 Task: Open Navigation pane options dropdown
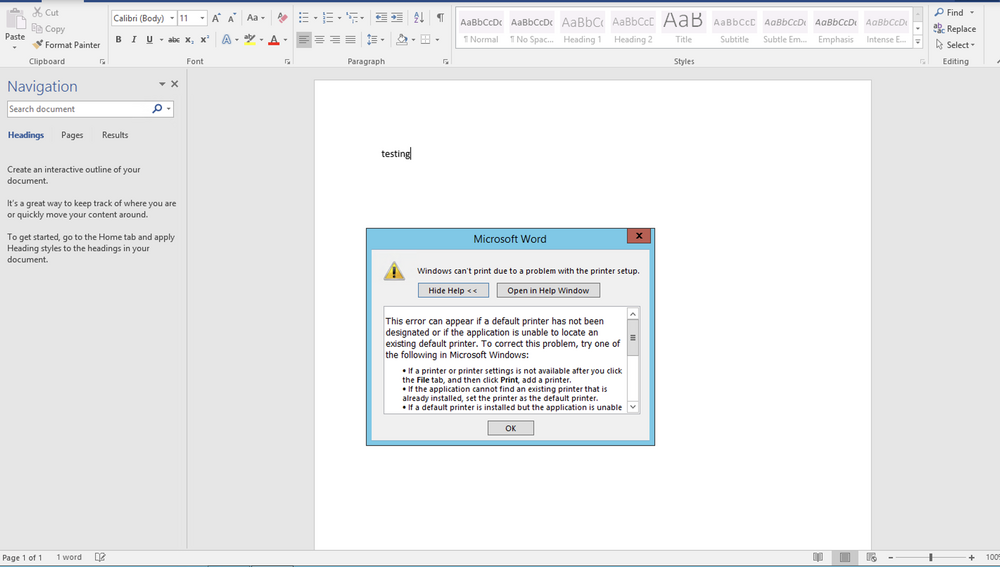click(x=162, y=84)
